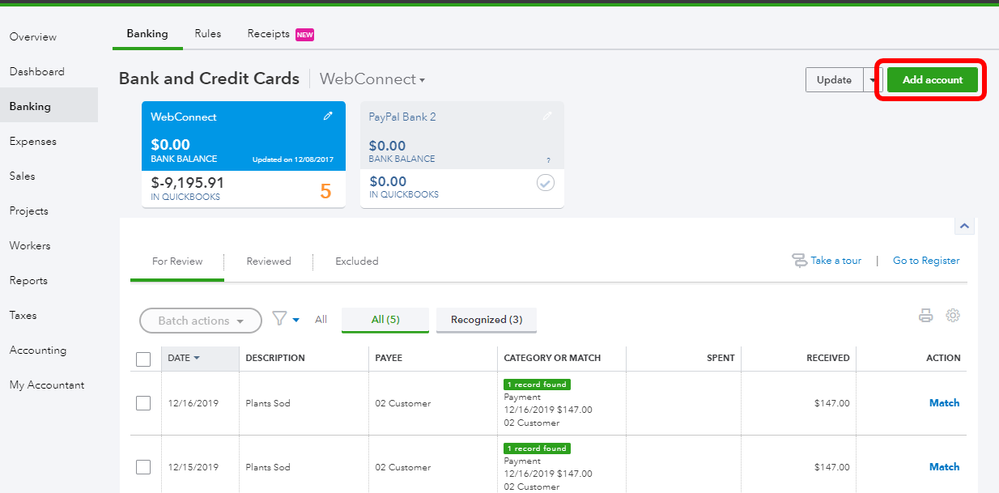This screenshot has width=999, height=493.
Task: Click the Updated on 12/08/2017 text
Action: coord(292,159)
